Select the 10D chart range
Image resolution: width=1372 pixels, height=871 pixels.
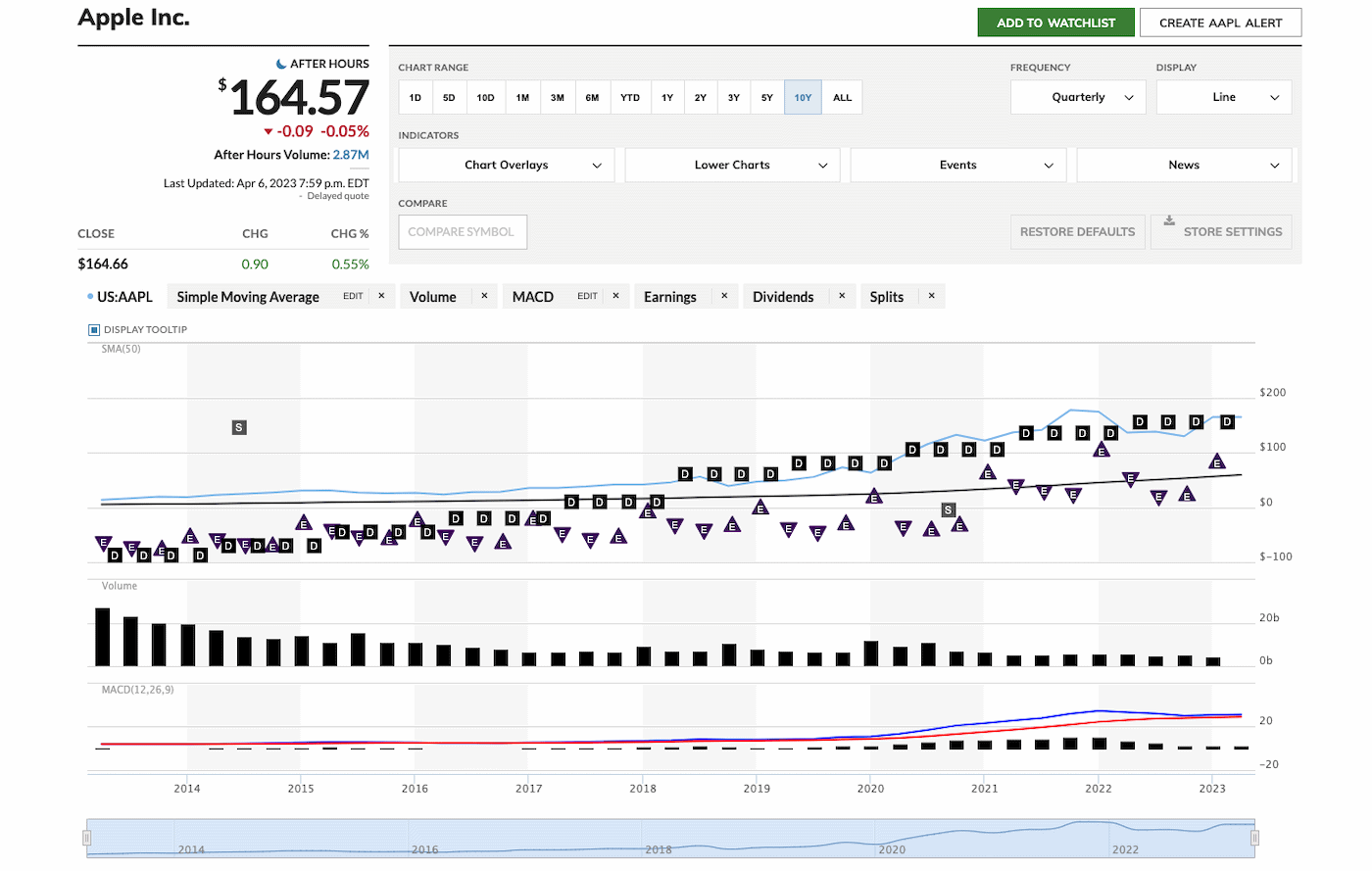coord(485,97)
